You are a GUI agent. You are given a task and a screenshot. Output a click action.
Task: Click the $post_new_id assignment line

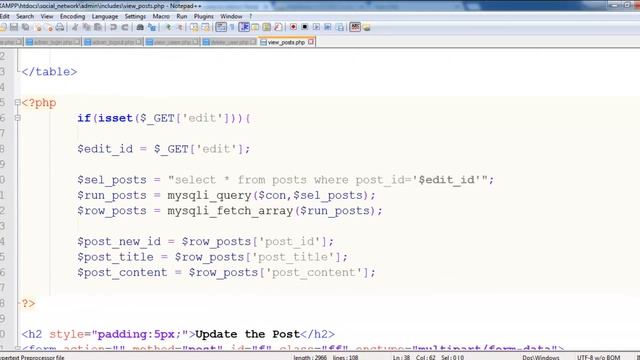coord(205,242)
